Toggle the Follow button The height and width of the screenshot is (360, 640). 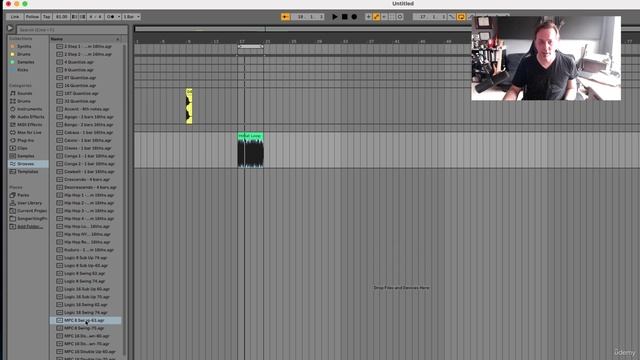pos(32,17)
